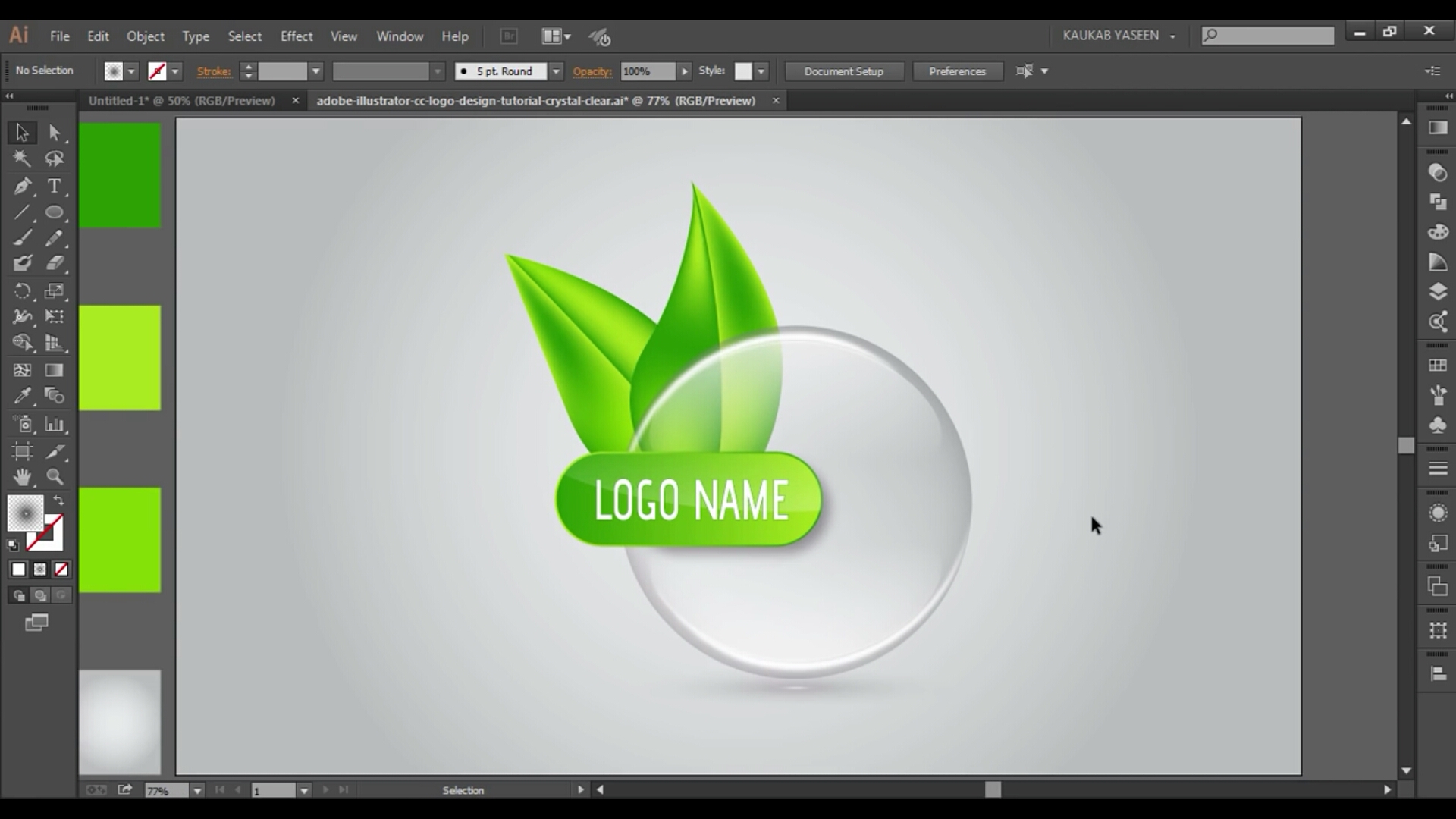Click the Preferences button
This screenshot has width=1456, height=819.
pyautogui.click(x=957, y=71)
